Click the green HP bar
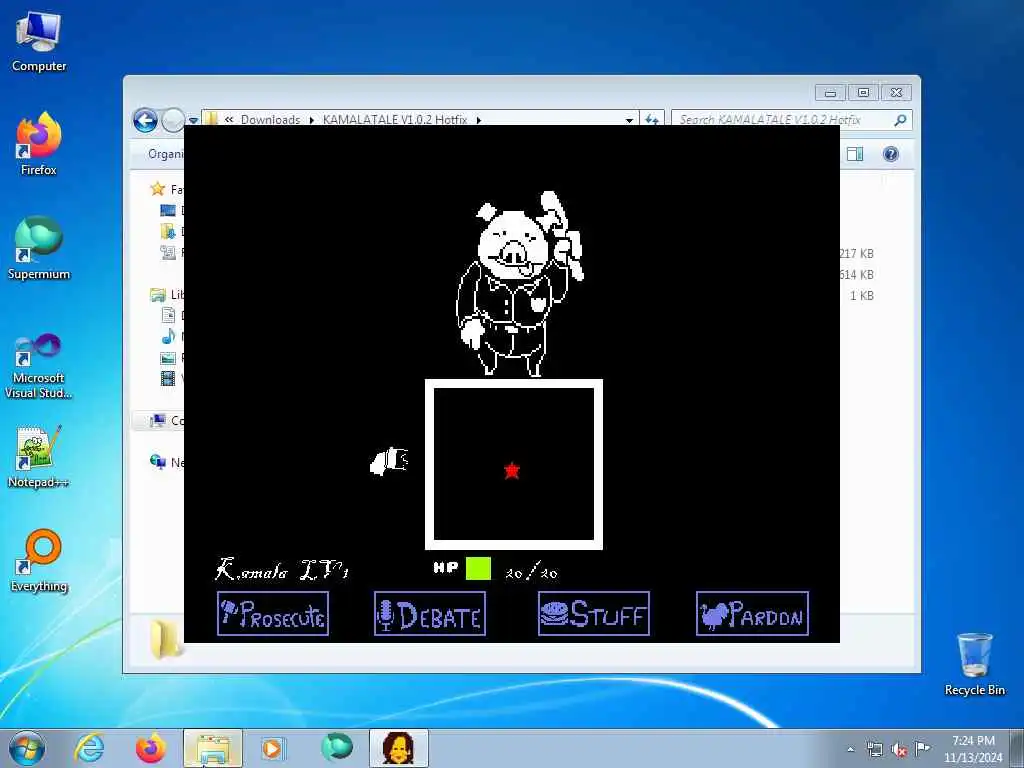The height and width of the screenshot is (768, 1024). [x=478, y=568]
